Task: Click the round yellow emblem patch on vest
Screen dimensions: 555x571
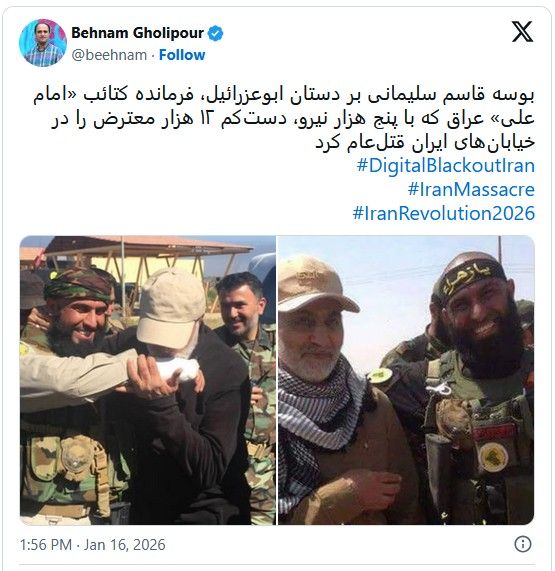Action: tap(493, 457)
